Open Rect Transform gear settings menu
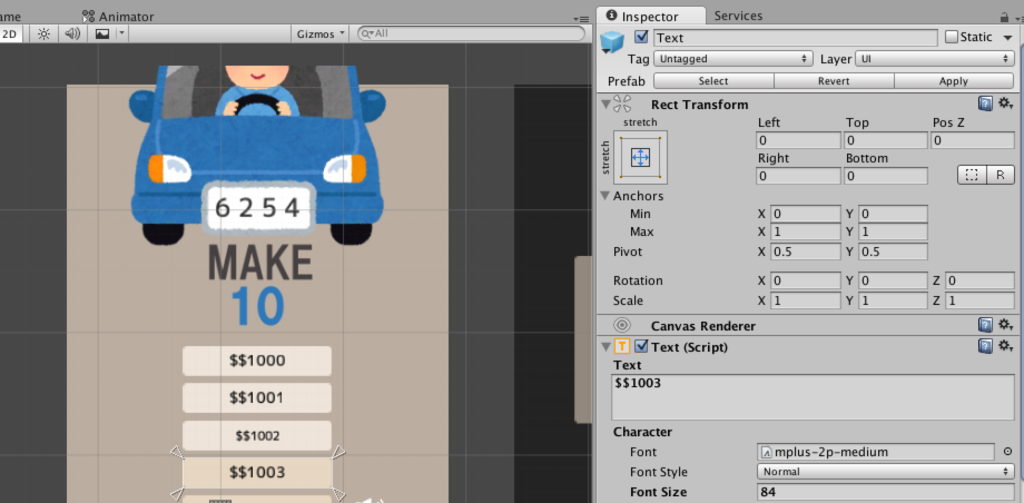This screenshot has width=1024, height=503. (1006, 104)
